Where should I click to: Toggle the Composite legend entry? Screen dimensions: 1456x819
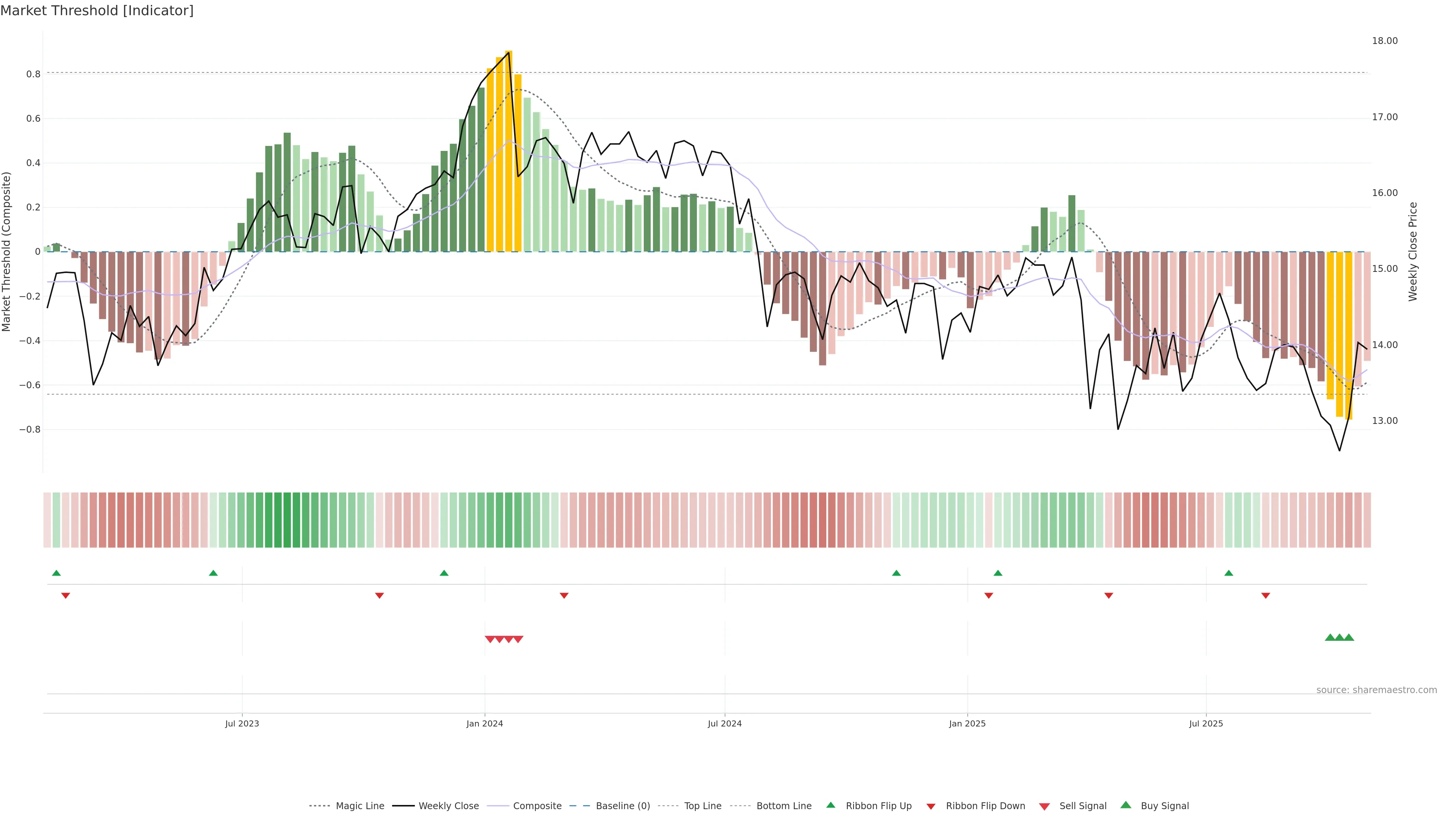(537, 806)
